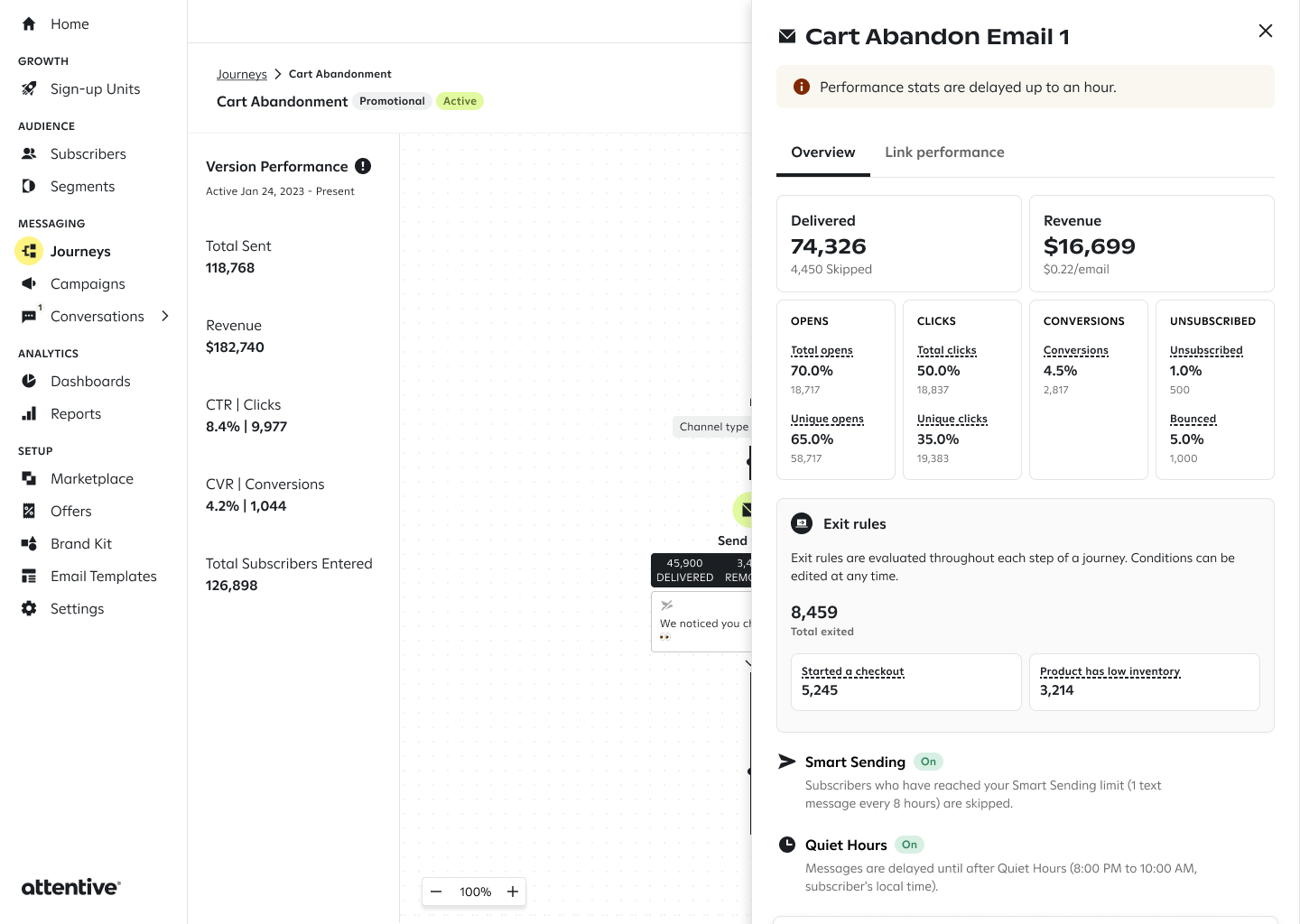Click the Offers icon in sidebar
The height and width of the screenshot is (924, 1300).
coord(29,511)
